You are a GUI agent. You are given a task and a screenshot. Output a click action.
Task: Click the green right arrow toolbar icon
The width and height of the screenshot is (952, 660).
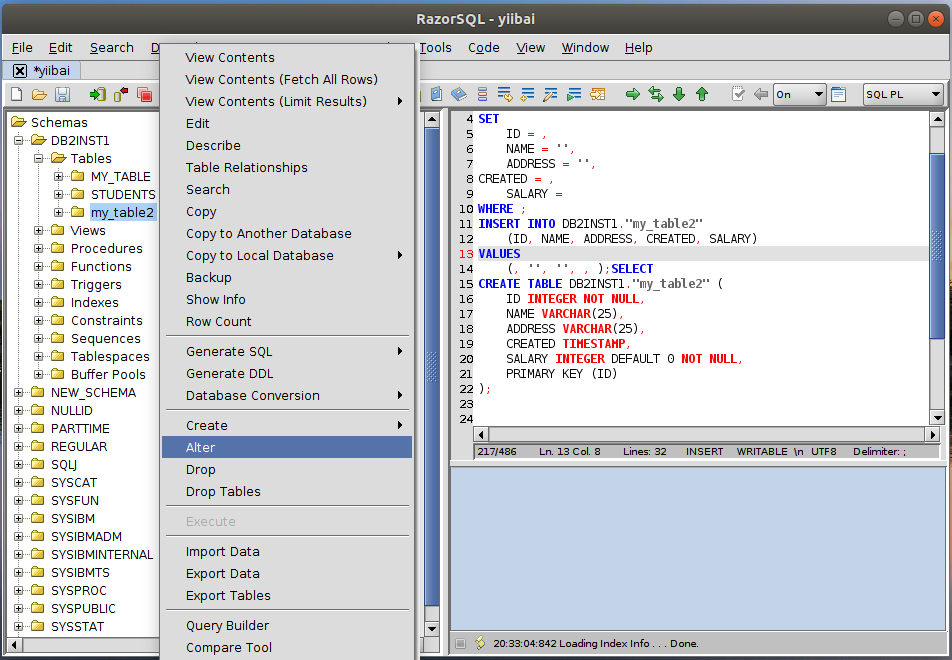pyautogui.click(x=633, y=94)
